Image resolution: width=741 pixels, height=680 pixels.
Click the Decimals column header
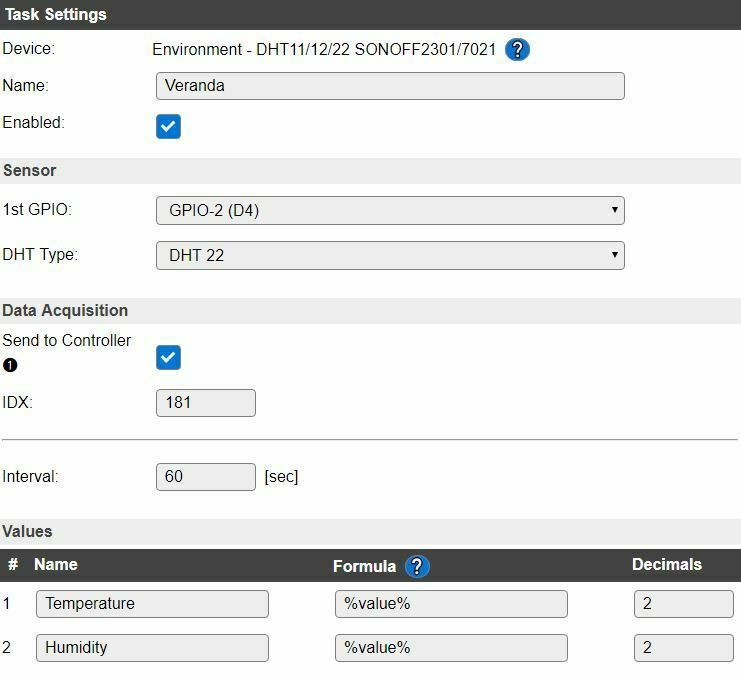click(667, 565)
